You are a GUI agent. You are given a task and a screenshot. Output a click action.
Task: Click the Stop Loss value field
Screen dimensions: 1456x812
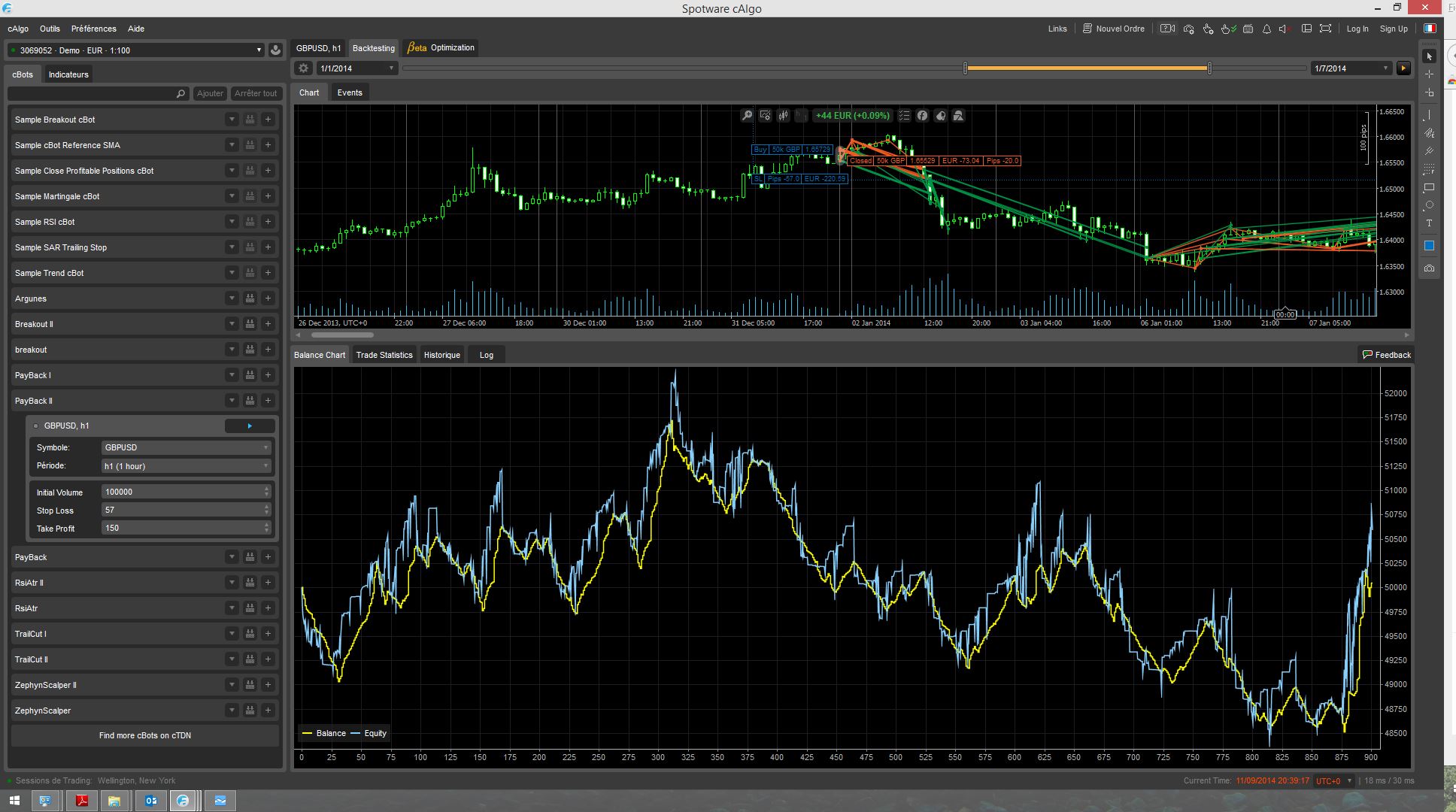tap(186, 510)
